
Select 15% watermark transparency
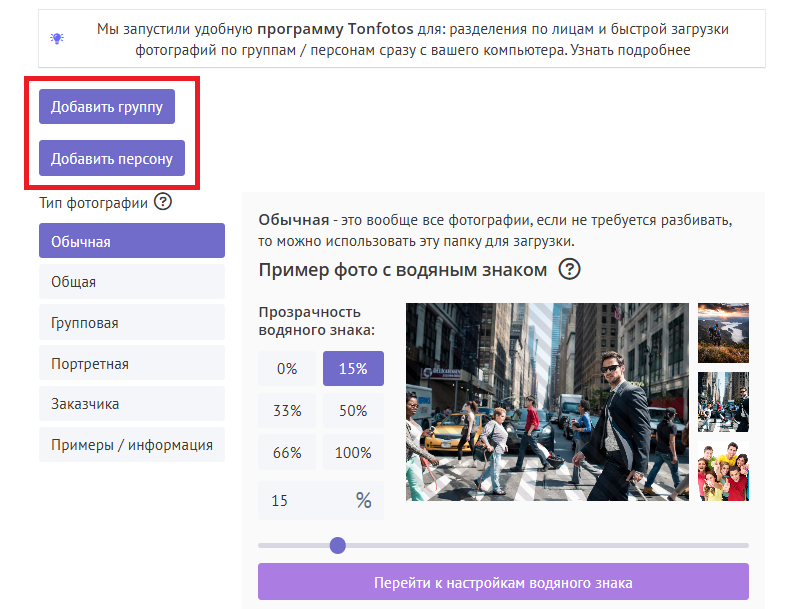(x=353, y=368)
